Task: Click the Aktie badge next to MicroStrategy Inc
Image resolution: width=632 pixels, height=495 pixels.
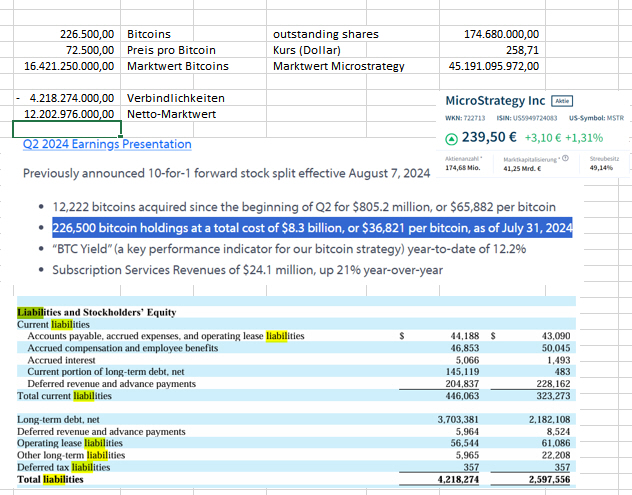Action: [x=562, y=101]
